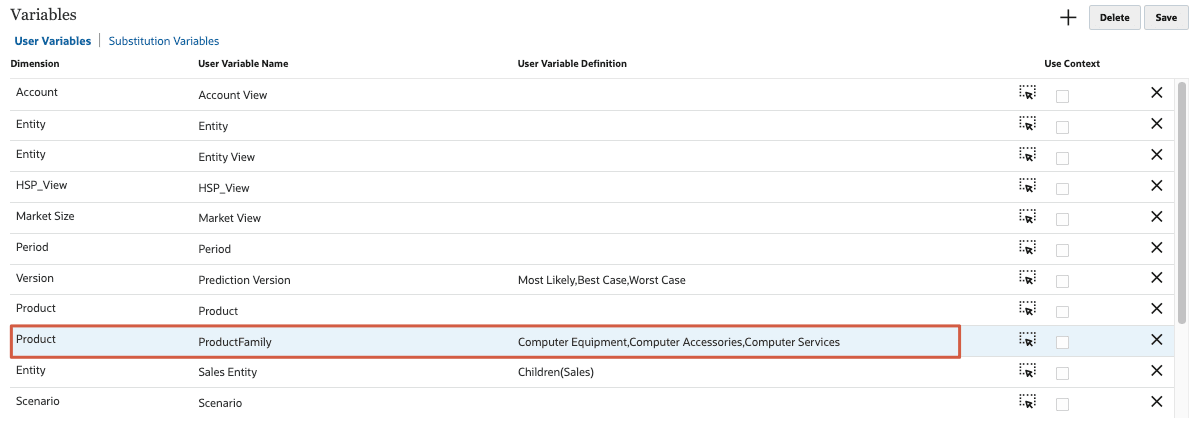
Task: Open member selector for ProductFamily row
Action: pyautogui.click(x=1027, y=340)
